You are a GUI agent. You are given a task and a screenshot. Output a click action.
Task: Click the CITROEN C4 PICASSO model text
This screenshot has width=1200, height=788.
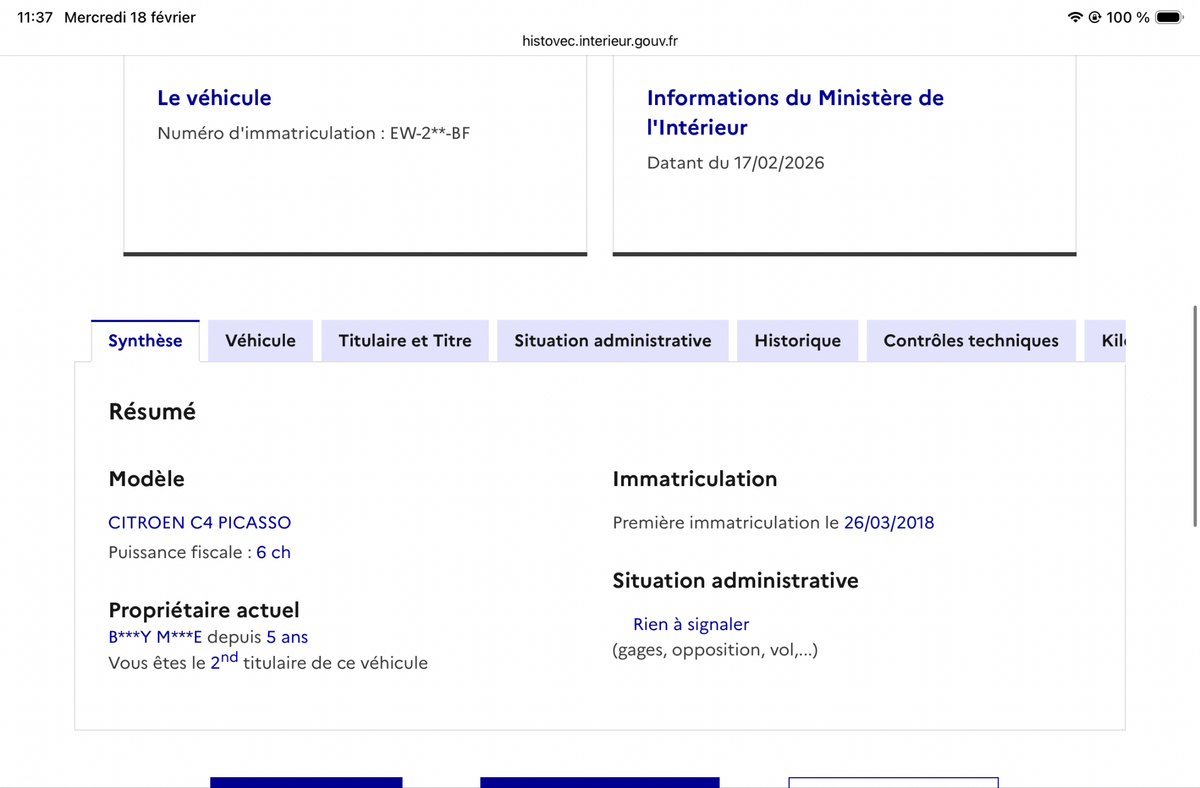click(x=200, y=522)
